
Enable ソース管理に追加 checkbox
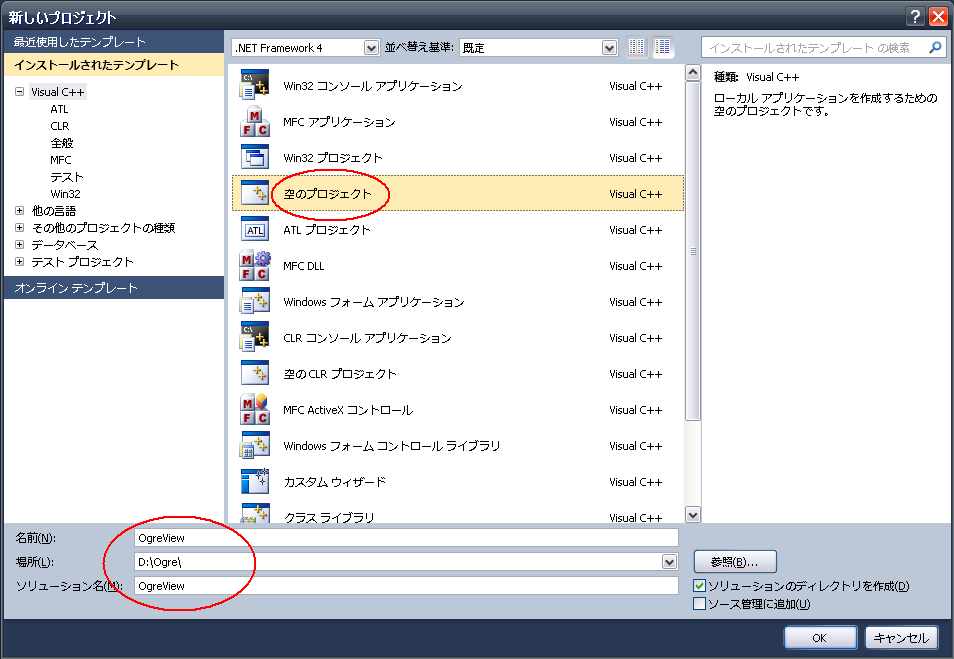point(699,604)
